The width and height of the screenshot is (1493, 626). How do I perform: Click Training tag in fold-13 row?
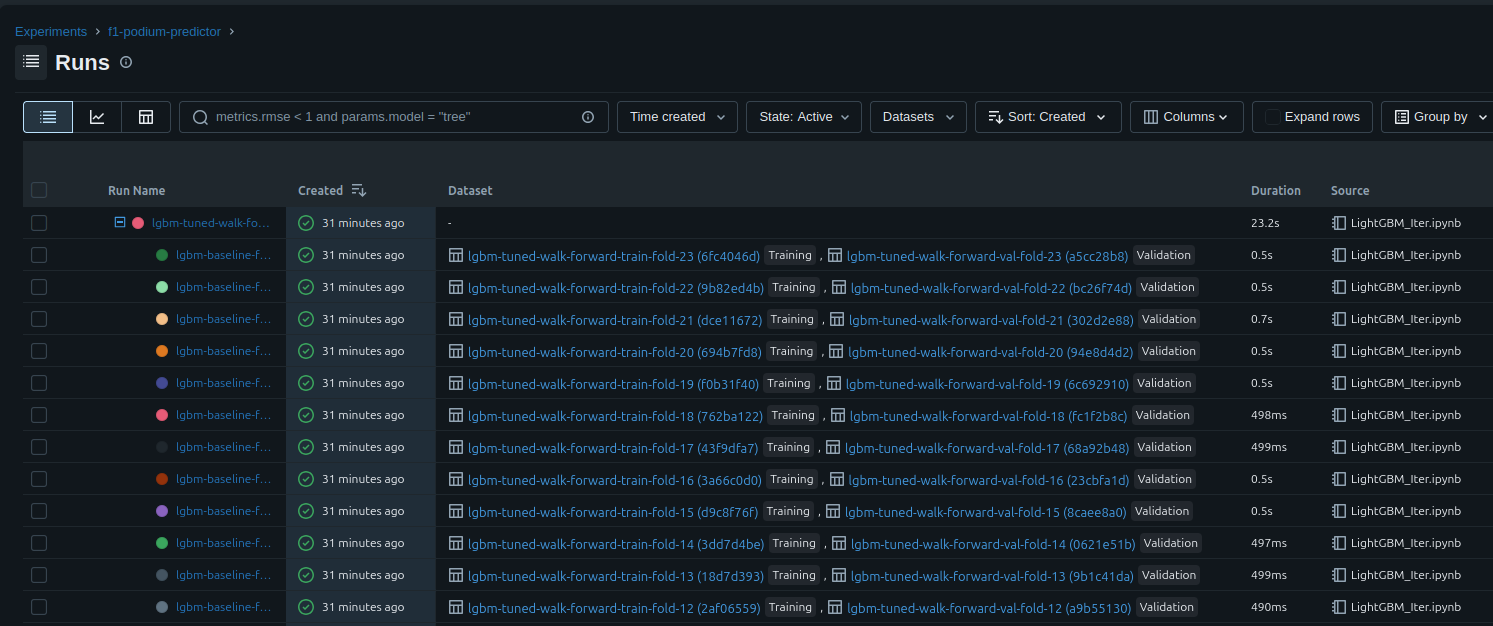click(x=794, y=575)
